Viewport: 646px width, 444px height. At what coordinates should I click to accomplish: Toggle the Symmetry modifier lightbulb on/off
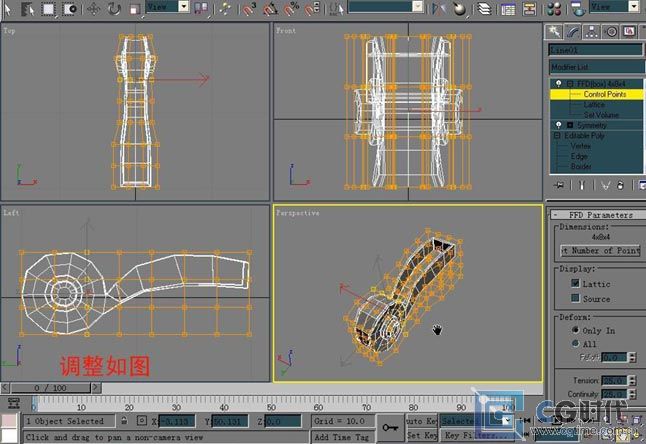click(559, 125)
